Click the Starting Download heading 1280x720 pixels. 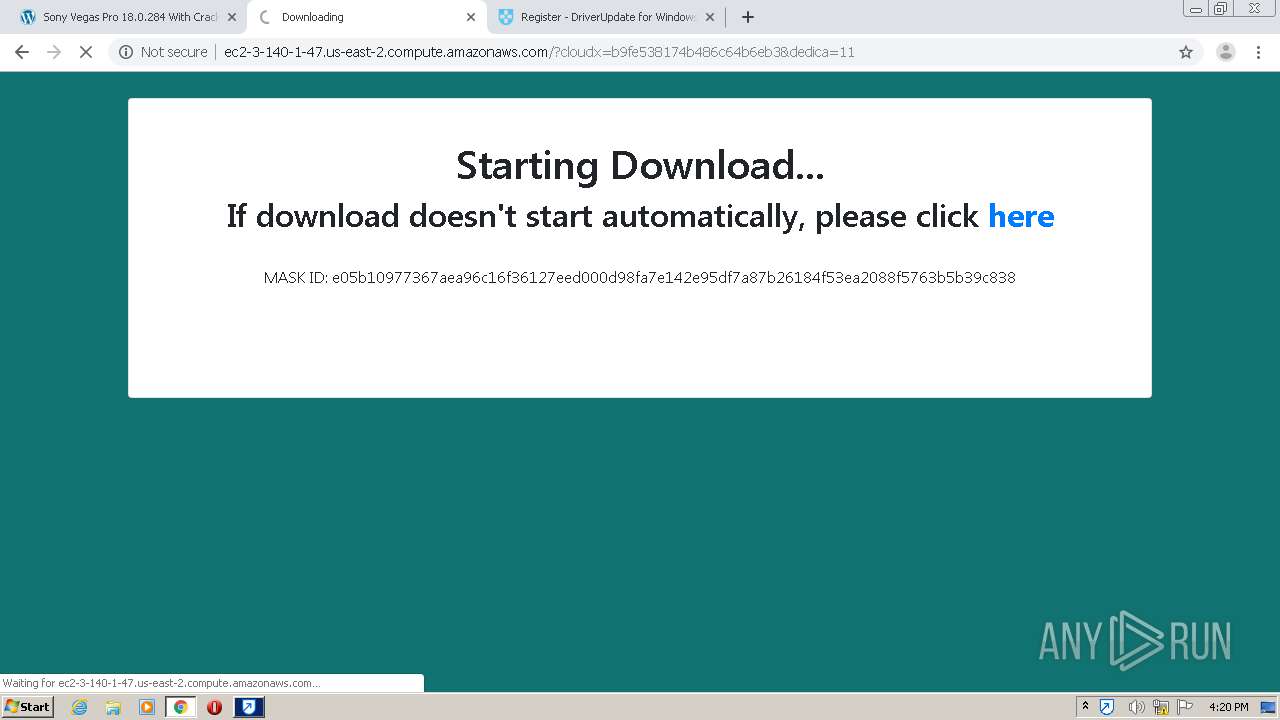(640, 165)
